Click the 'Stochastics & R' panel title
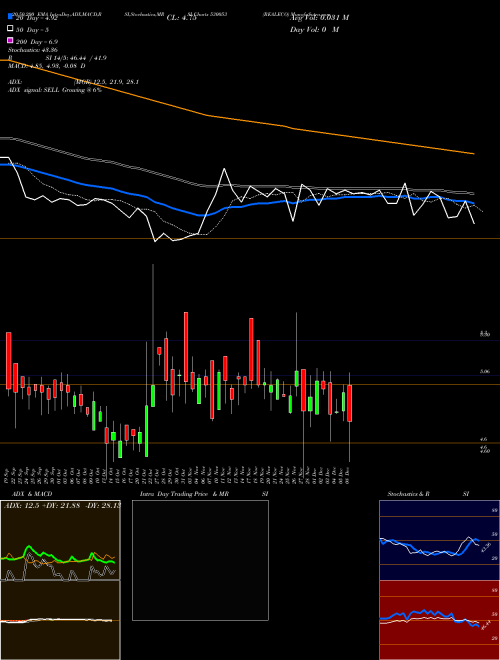 coord(408,494)
